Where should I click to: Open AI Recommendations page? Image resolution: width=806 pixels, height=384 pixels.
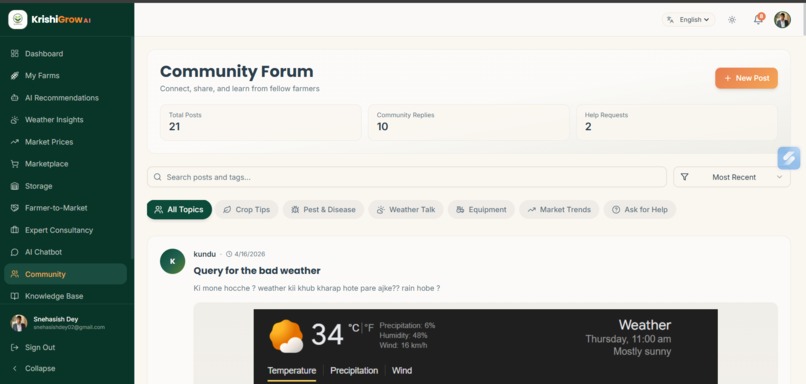pos(66,98)
